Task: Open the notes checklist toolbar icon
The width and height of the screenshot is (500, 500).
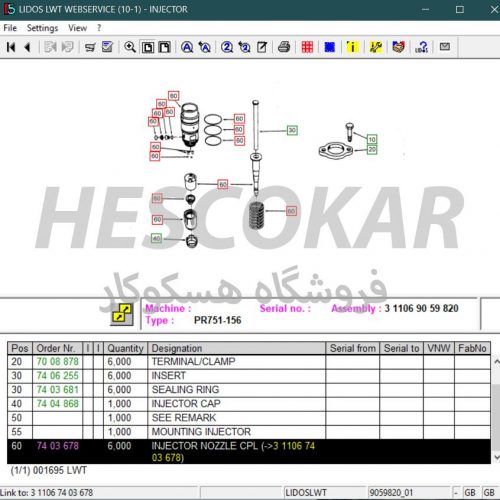Action: [107, 47]
